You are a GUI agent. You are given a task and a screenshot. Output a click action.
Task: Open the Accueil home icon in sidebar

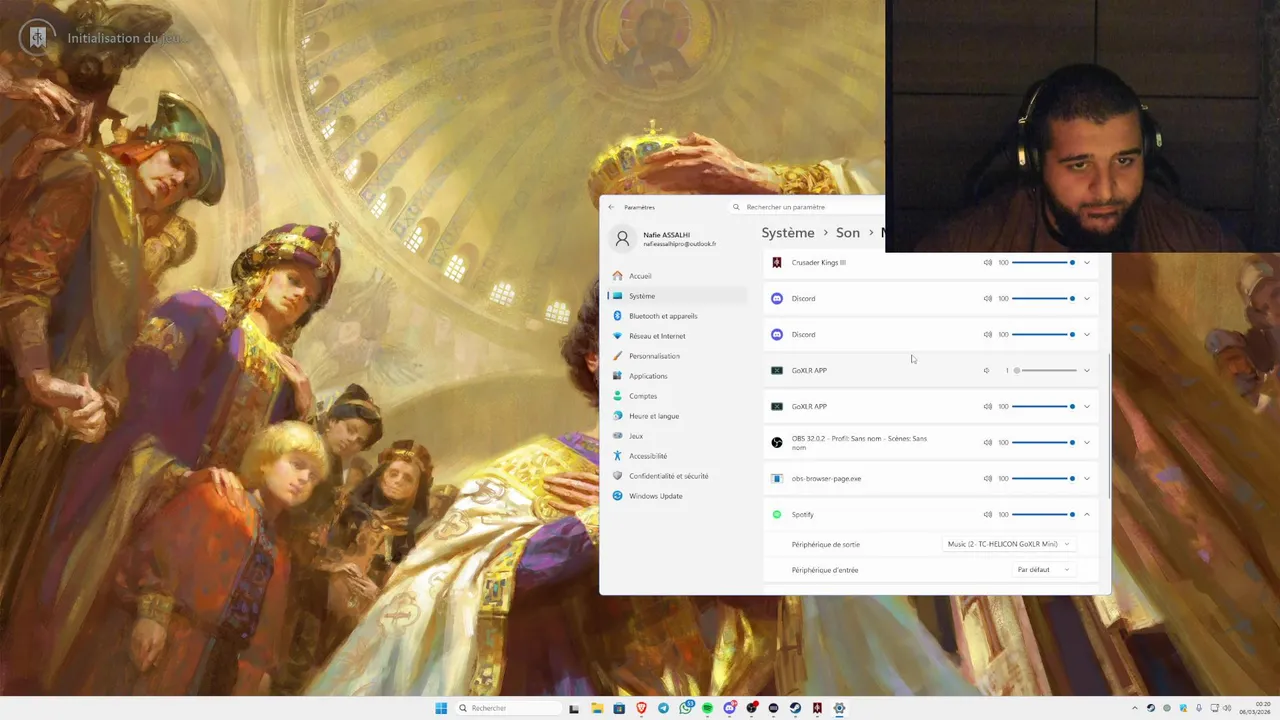point(617,276)
